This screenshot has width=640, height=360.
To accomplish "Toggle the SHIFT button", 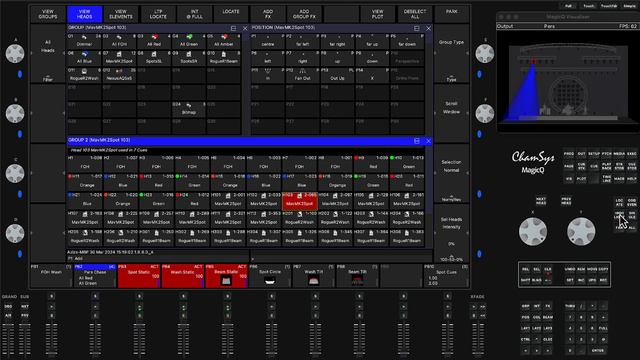I will coord(526,280).
